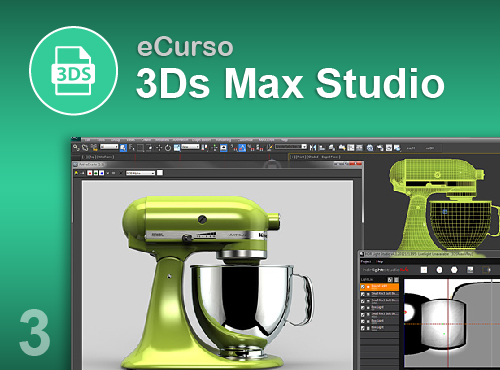Select the Select and Link tool
500x370 pixels.
pos(76,147)
